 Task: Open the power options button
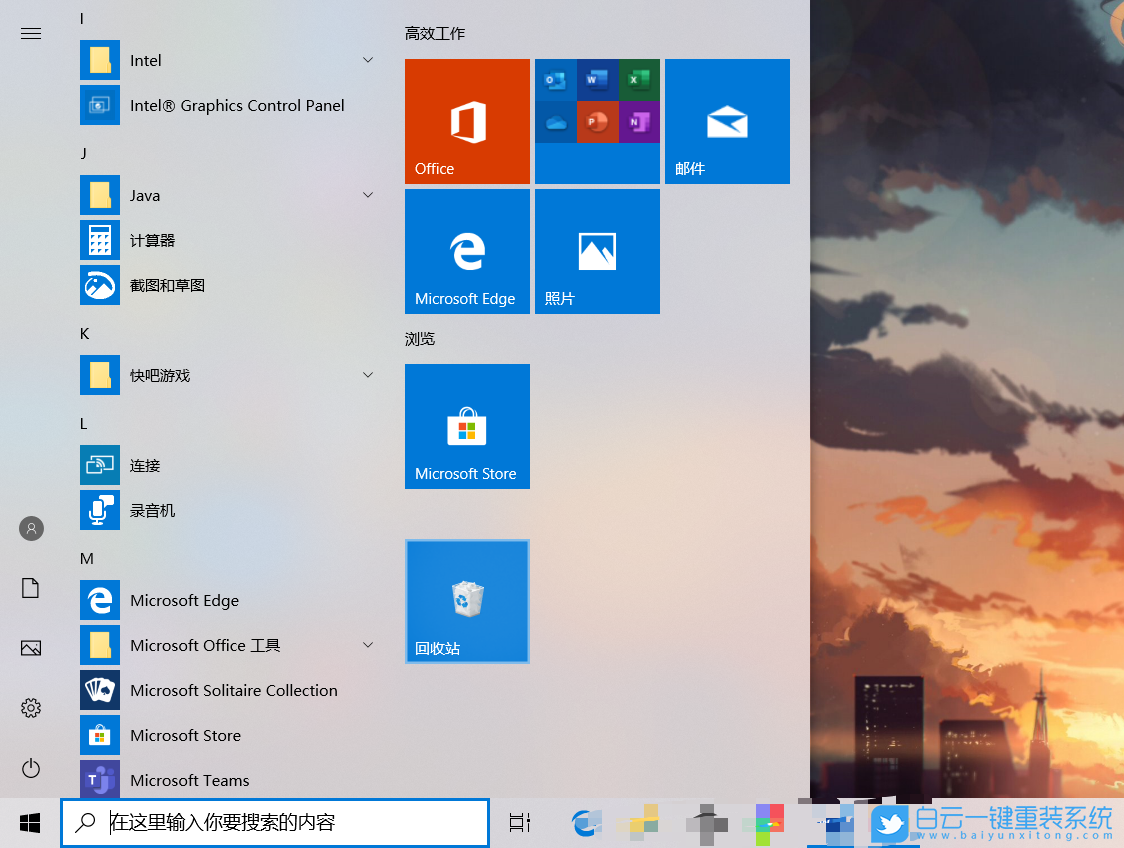click(30, 768)
